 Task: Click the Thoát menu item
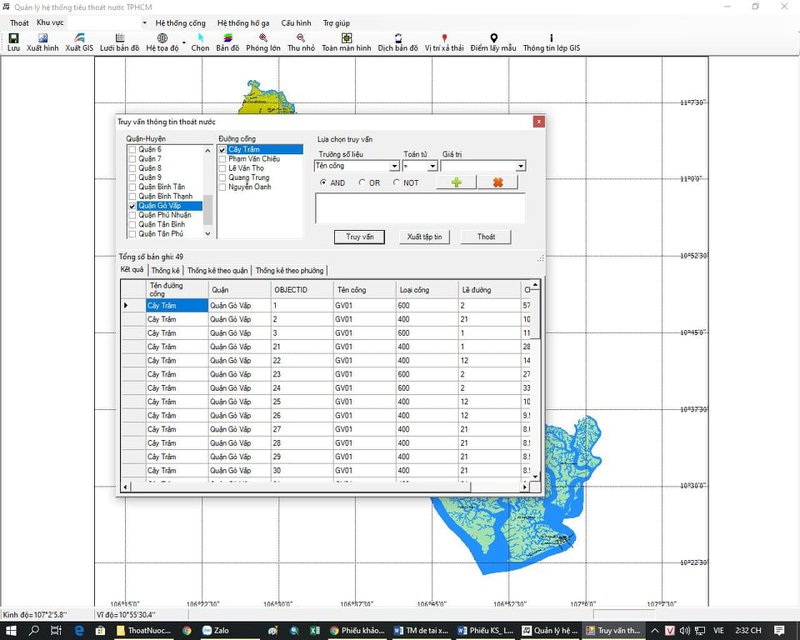19,23
